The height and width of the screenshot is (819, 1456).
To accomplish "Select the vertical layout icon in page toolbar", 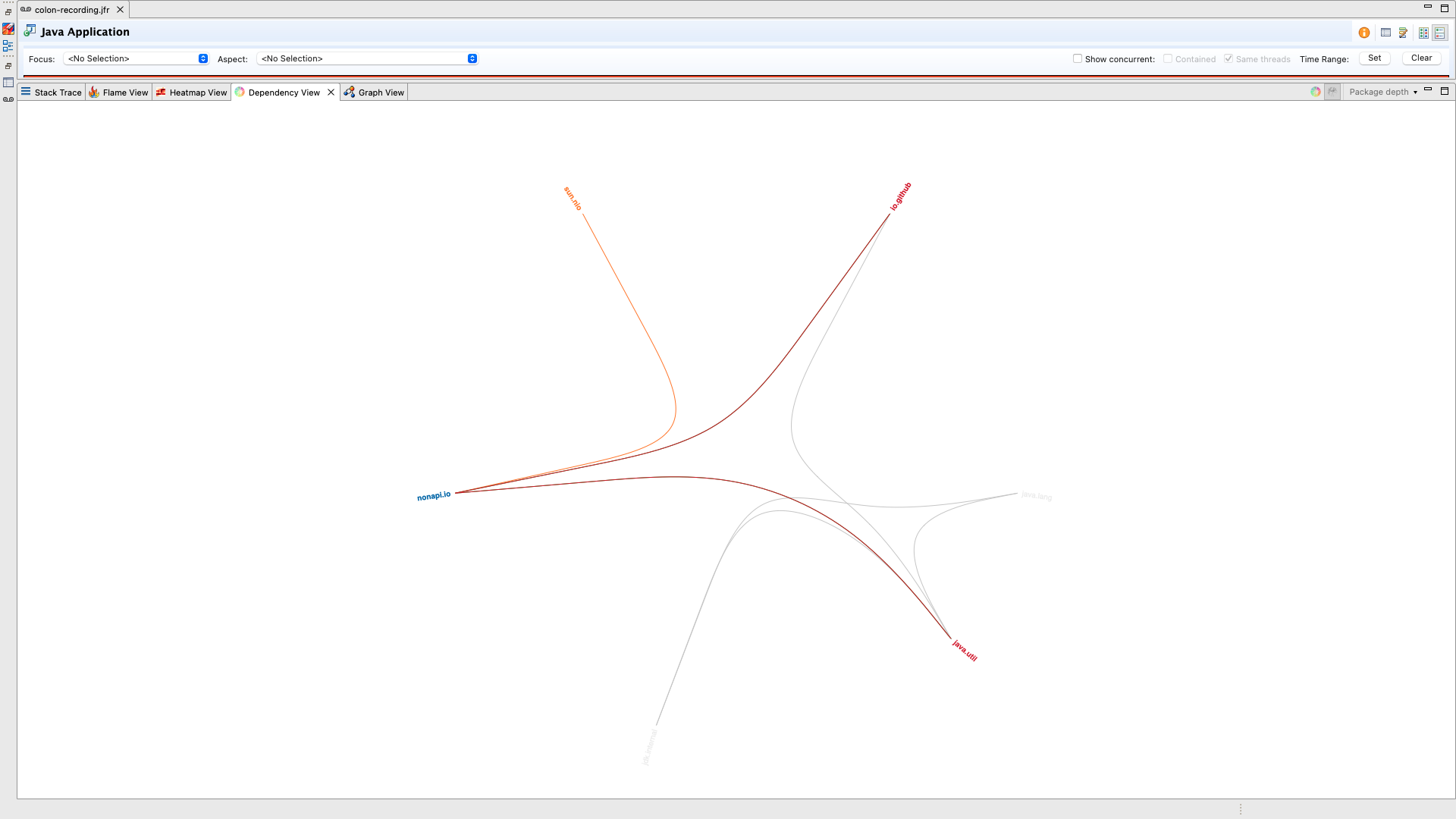I will pyautogui.click(x=1423, y=33).
